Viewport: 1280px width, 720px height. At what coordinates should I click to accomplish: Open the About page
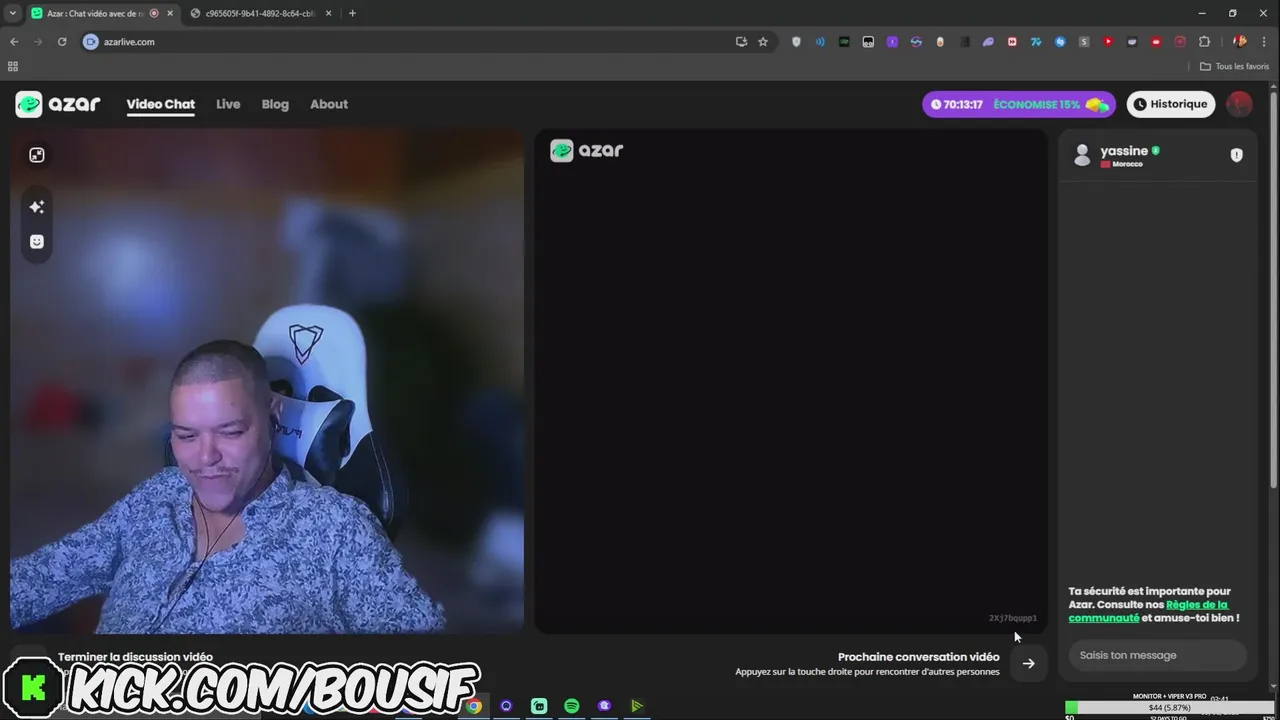(x=329, y=104)
